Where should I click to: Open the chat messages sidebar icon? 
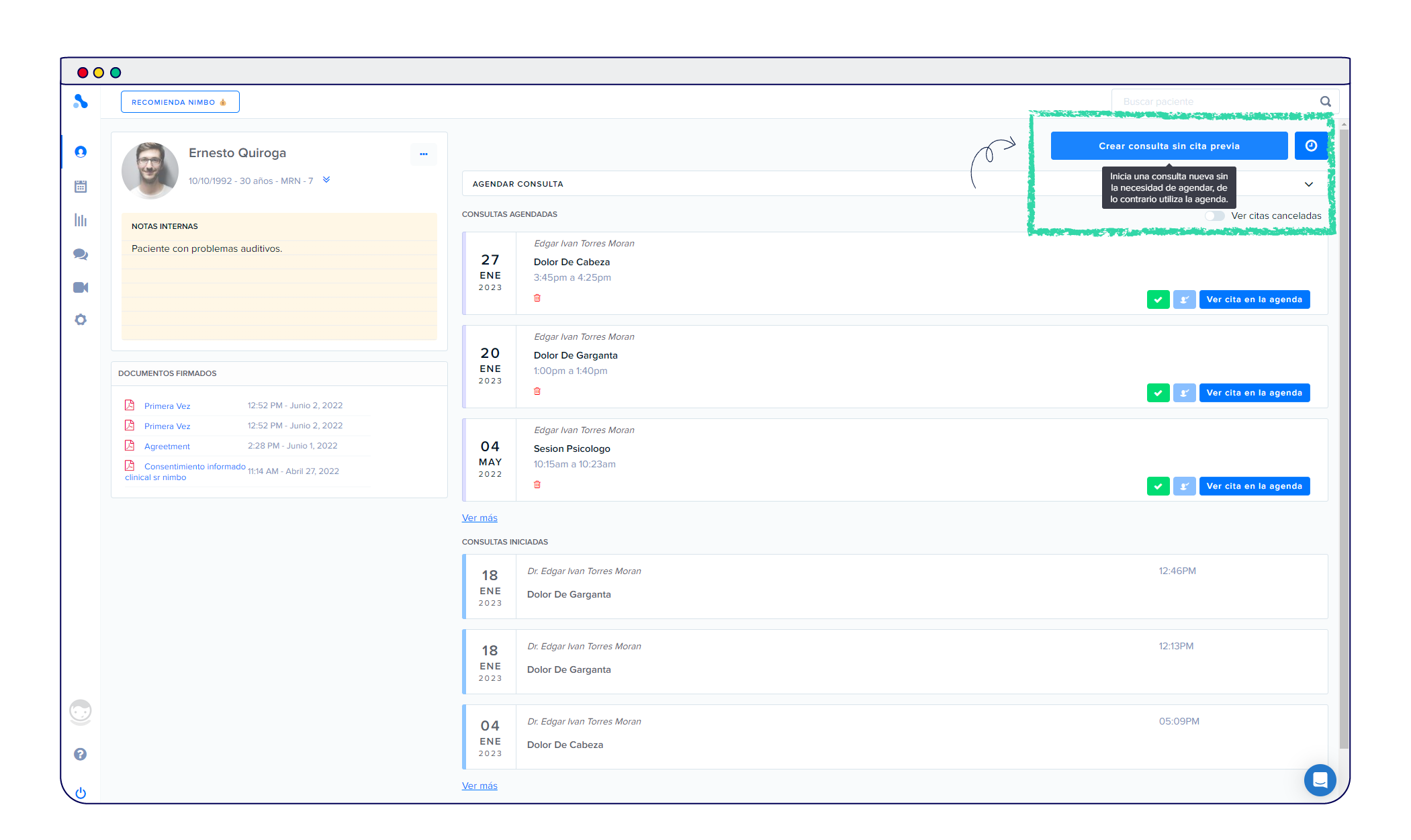point(81,254)
